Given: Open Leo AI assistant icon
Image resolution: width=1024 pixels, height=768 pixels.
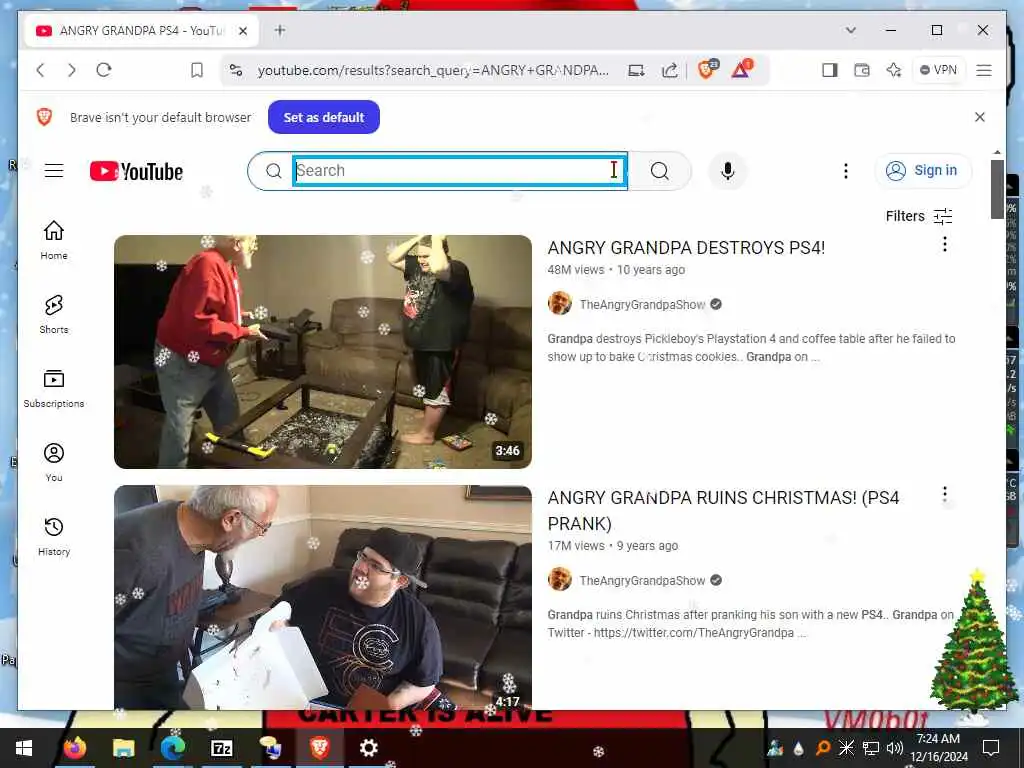Looking at the screenshot, I should [x=893, y=70].
